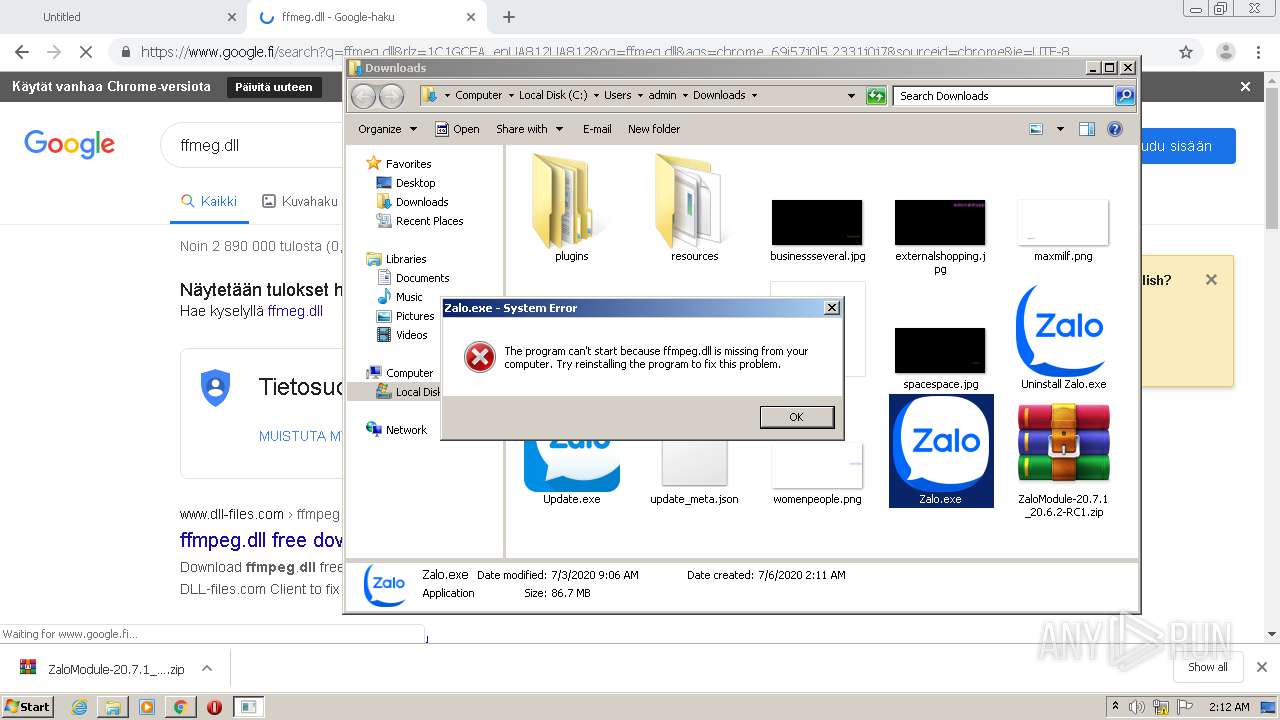Open Windows Start menu
The width and height of the screenshot is (1280, 720).
click(x=28, y=707)
